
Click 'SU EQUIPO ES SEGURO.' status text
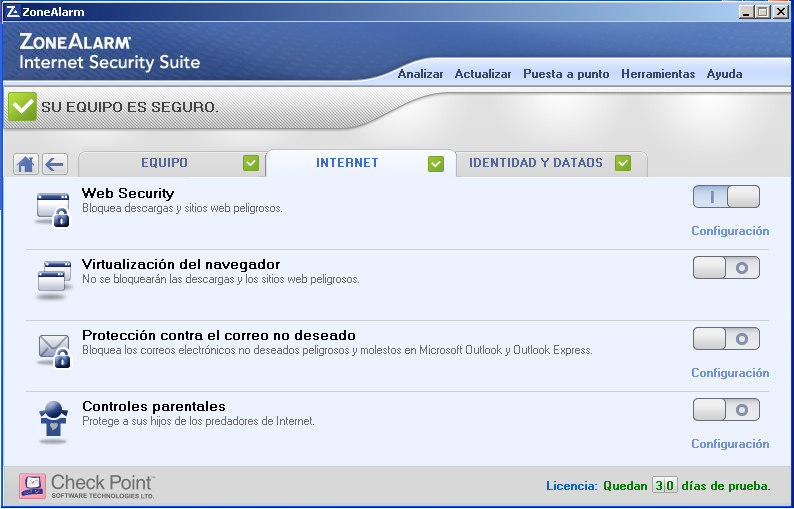click(130, 107)
